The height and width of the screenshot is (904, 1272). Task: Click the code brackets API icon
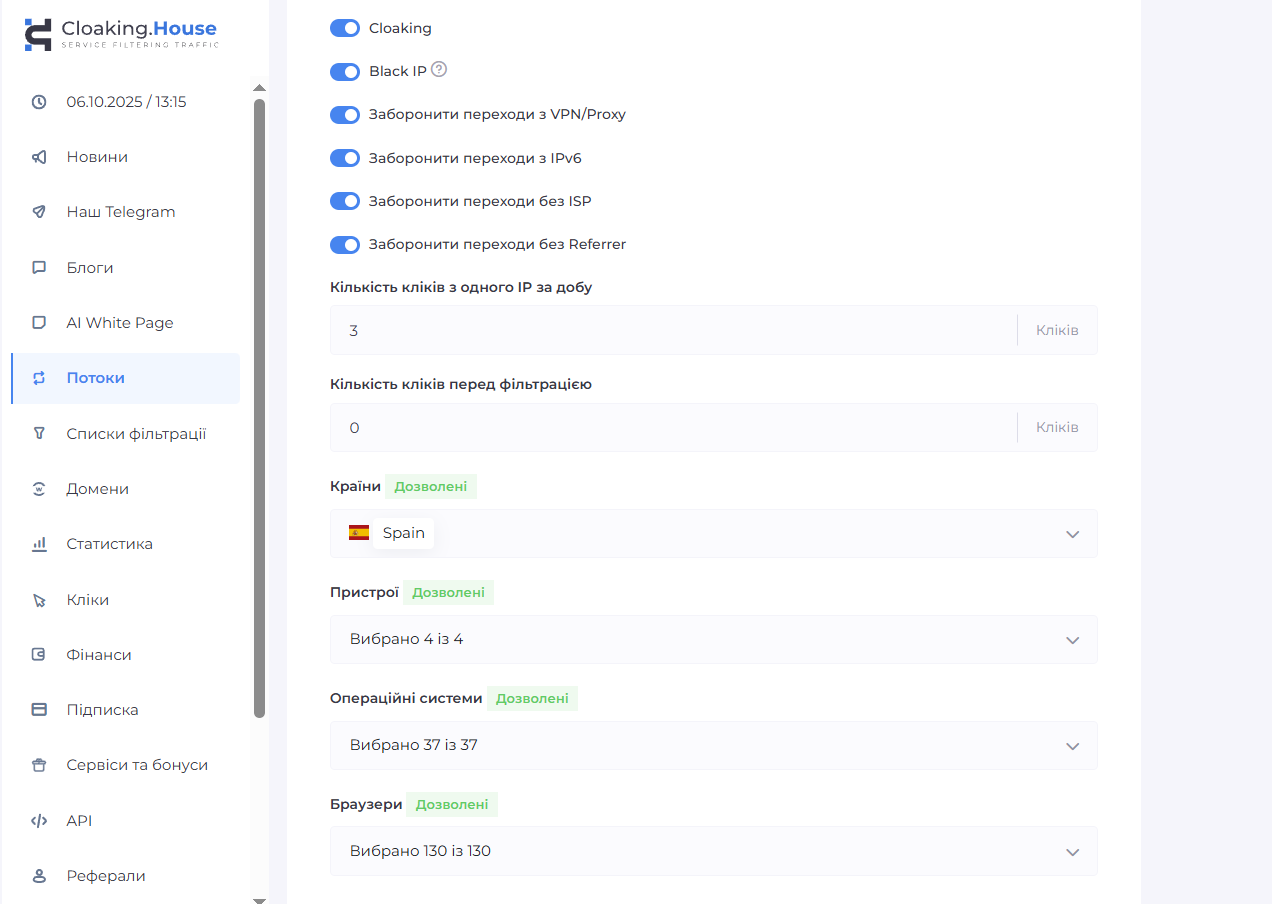(x=39, y=821)
